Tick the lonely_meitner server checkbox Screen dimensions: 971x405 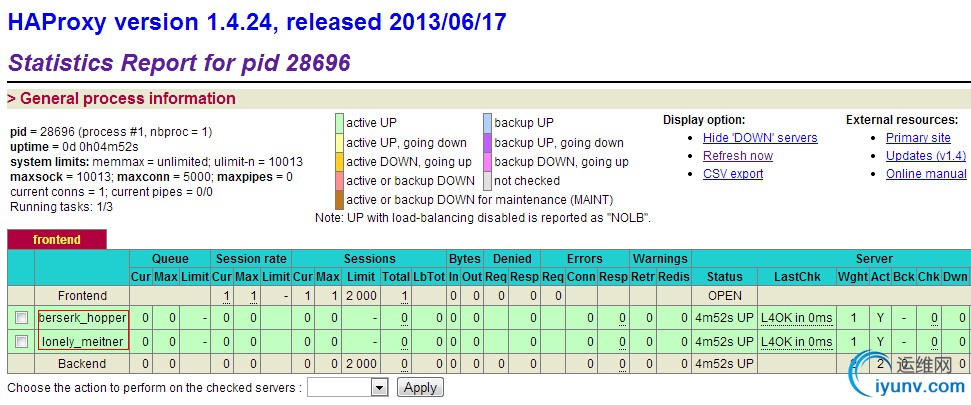click(x=22, y=341)
